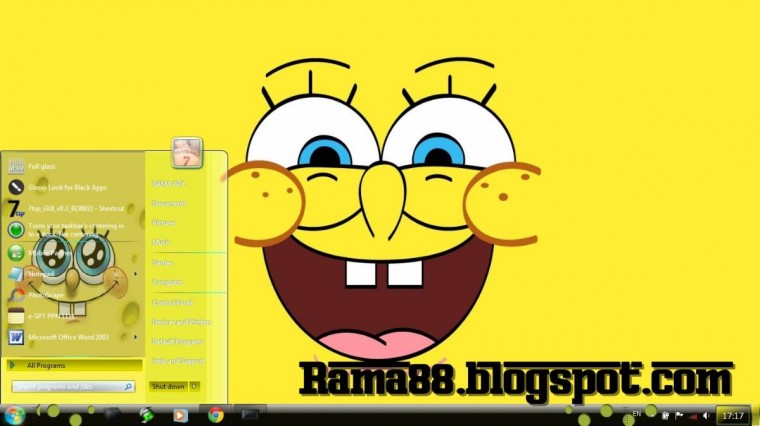Open the Action Center flag icon

click(x=679, y=416)
